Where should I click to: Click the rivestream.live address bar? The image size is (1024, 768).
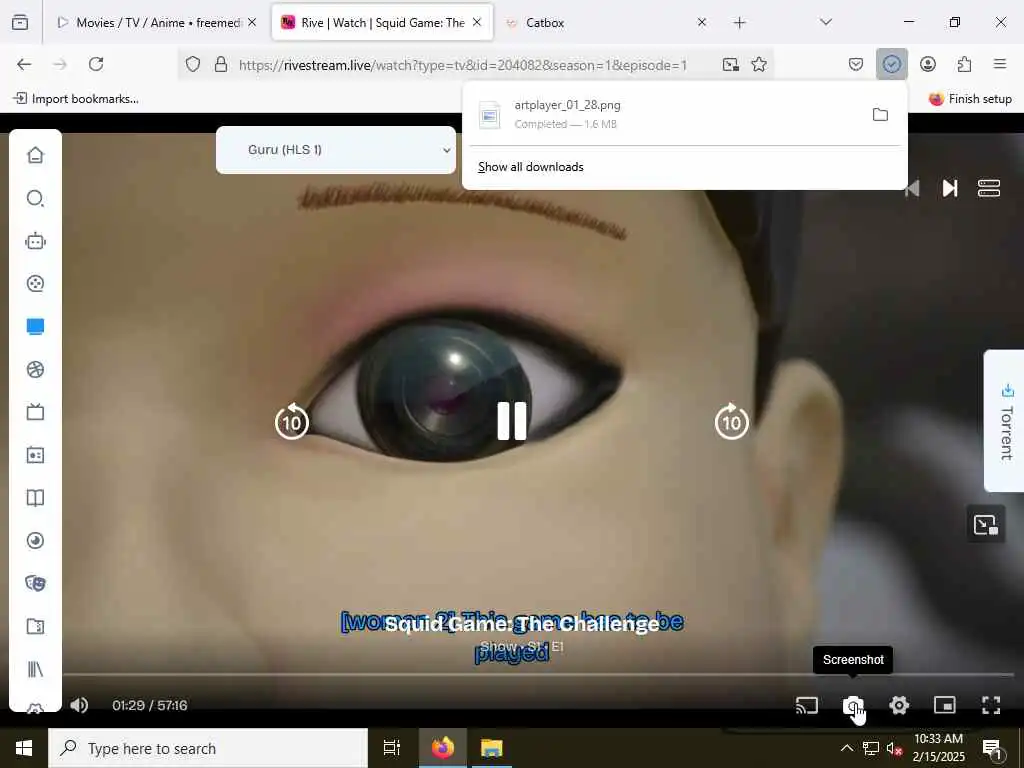point(462,65)
